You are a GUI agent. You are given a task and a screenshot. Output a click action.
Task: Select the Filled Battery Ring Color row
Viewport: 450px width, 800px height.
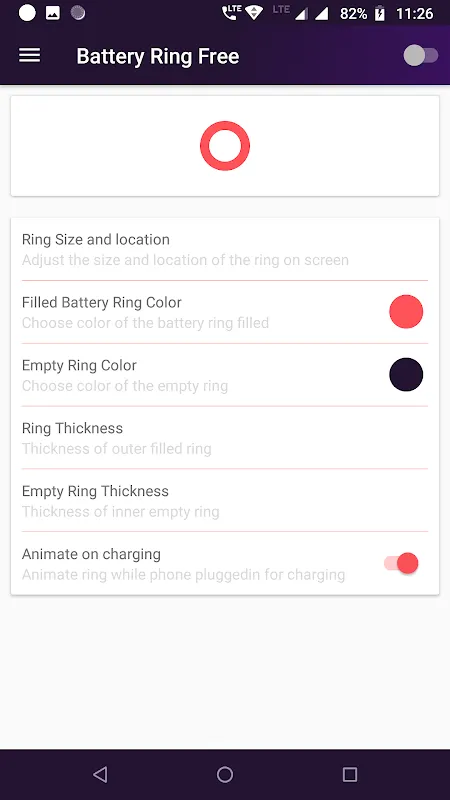click(x=225, y=312)
